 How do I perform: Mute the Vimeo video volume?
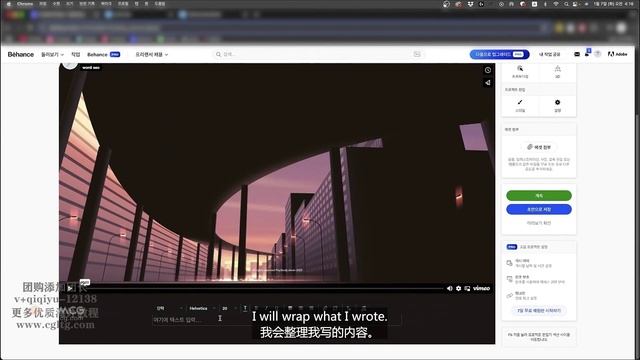coord(449,289)
